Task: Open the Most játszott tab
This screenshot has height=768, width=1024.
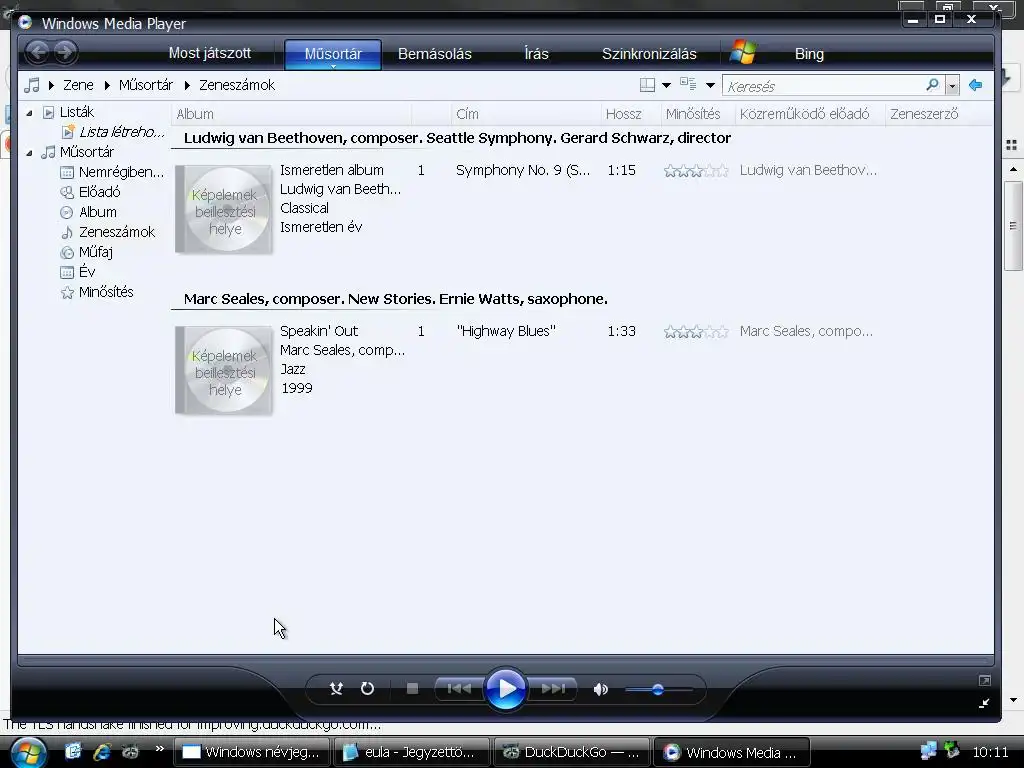Action: coord(210,54)
